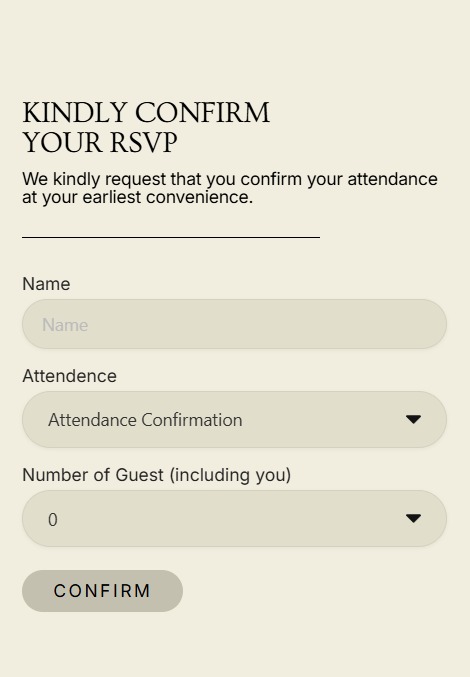The height and width of the screenshot is (677, 470).
Task: Click the attendance request paragraph text
Action: pyautogui.click(x=230, y=188)
